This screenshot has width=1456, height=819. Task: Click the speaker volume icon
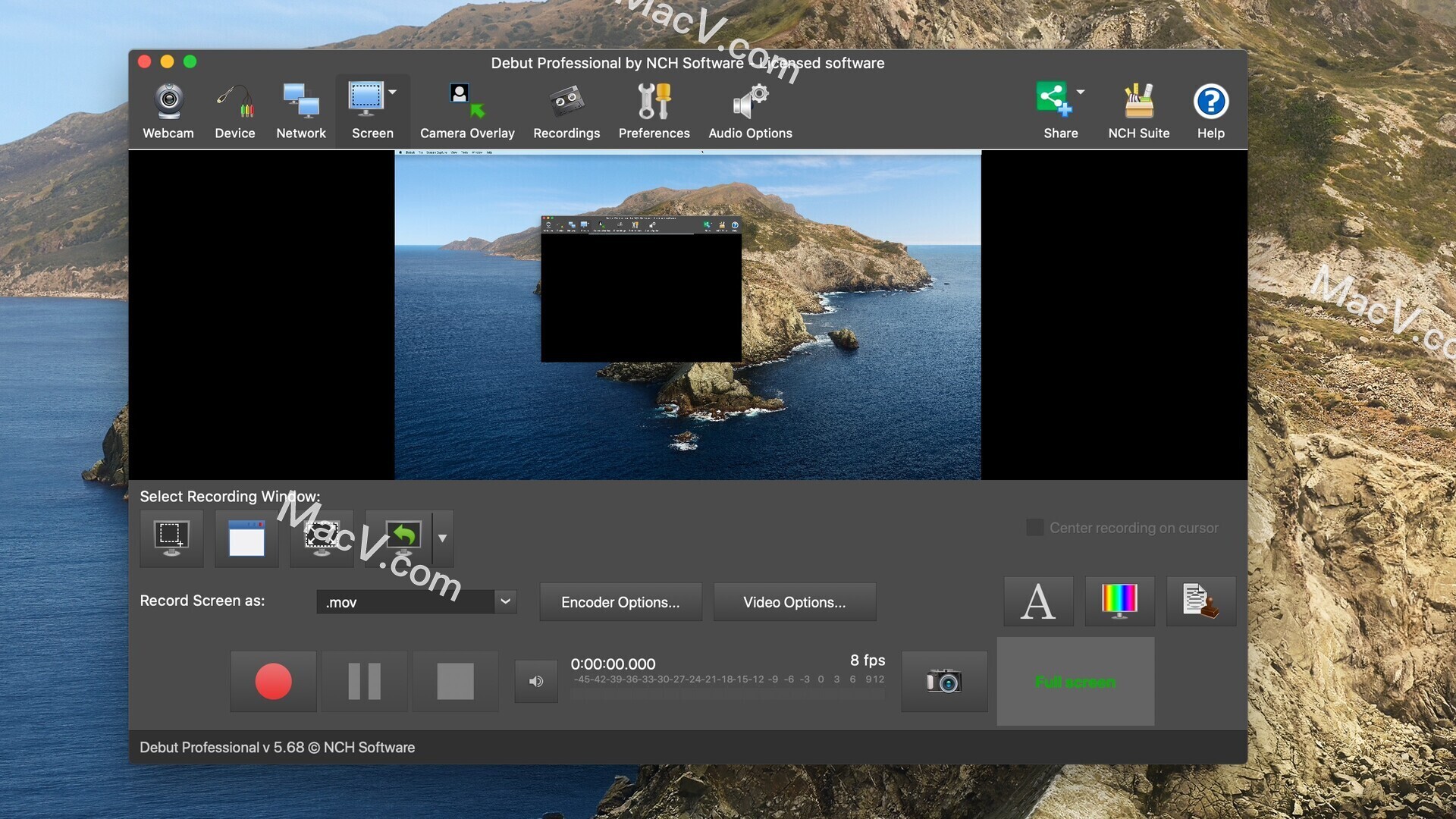(536, 681)
